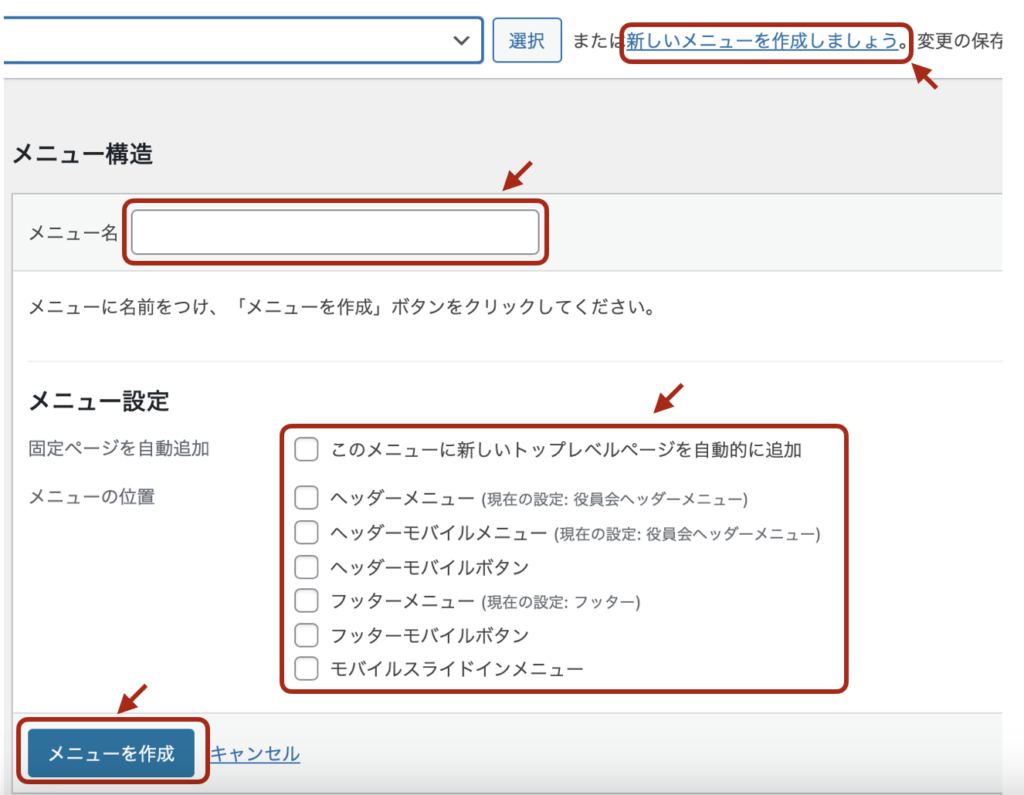Click the メニューを作成 button
The width and height of the screenshot is (1024, 795).
[111, 753]
